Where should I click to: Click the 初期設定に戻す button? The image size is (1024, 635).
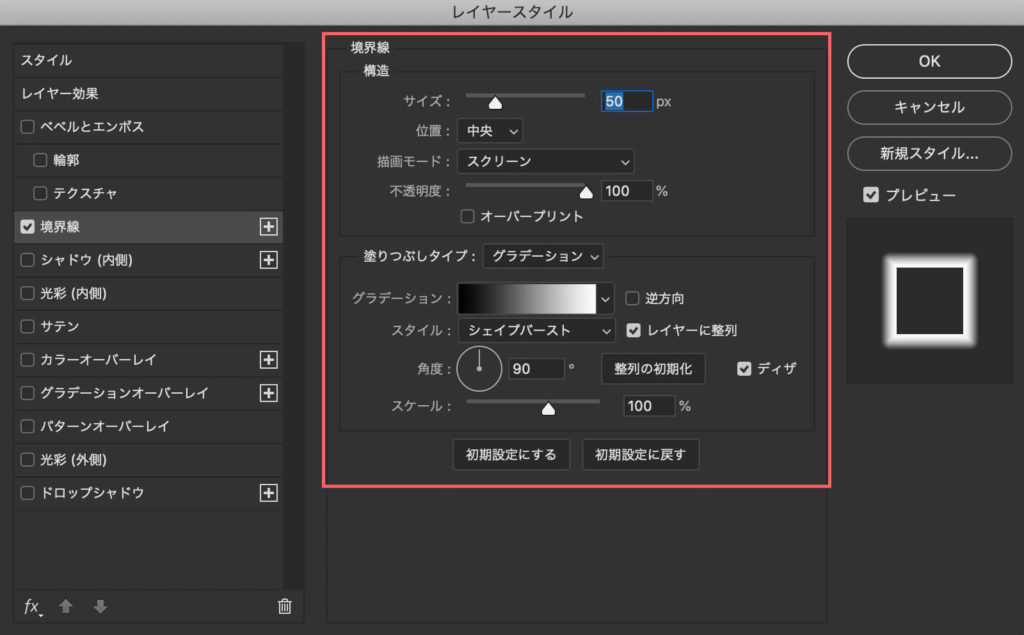click(640, 455)
